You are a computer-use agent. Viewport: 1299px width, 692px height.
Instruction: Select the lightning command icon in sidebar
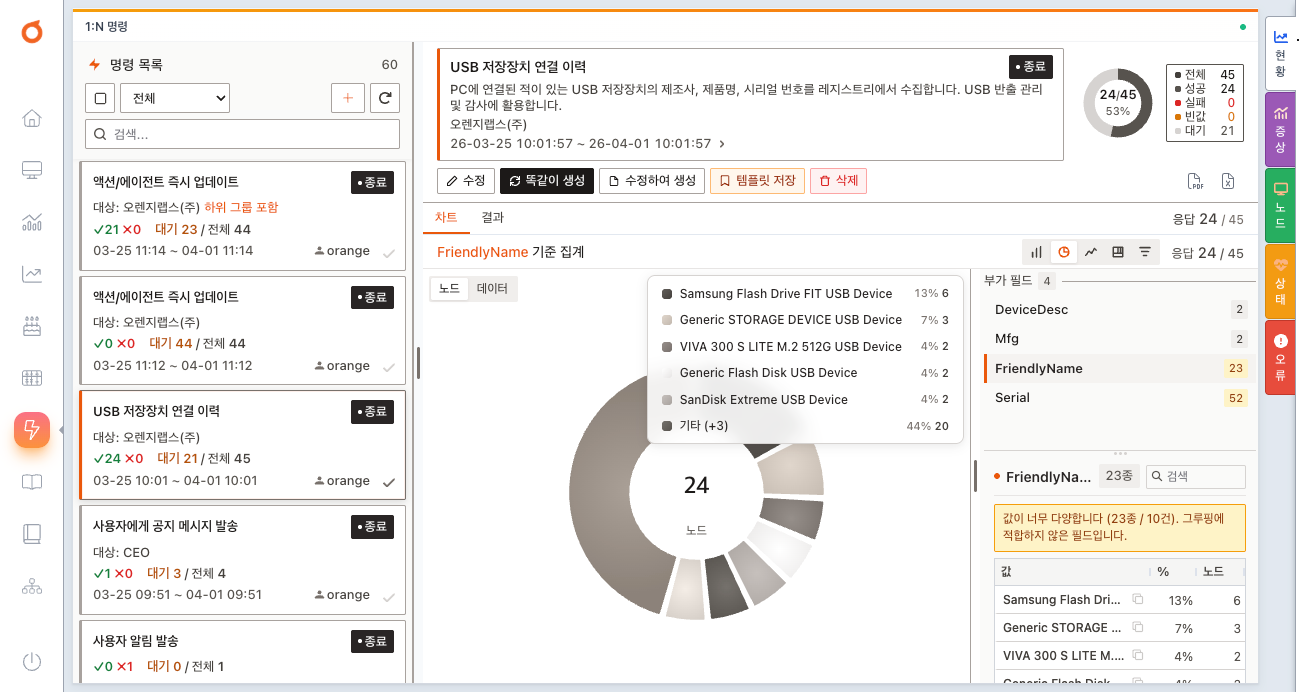click(x=32, y=430)
